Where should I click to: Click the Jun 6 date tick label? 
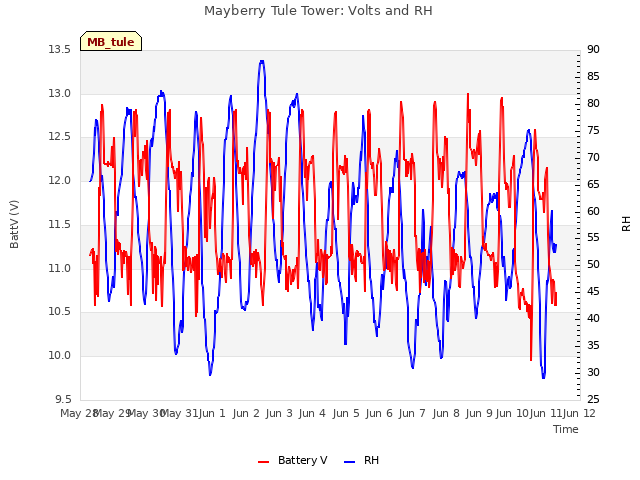coord(379,413)
